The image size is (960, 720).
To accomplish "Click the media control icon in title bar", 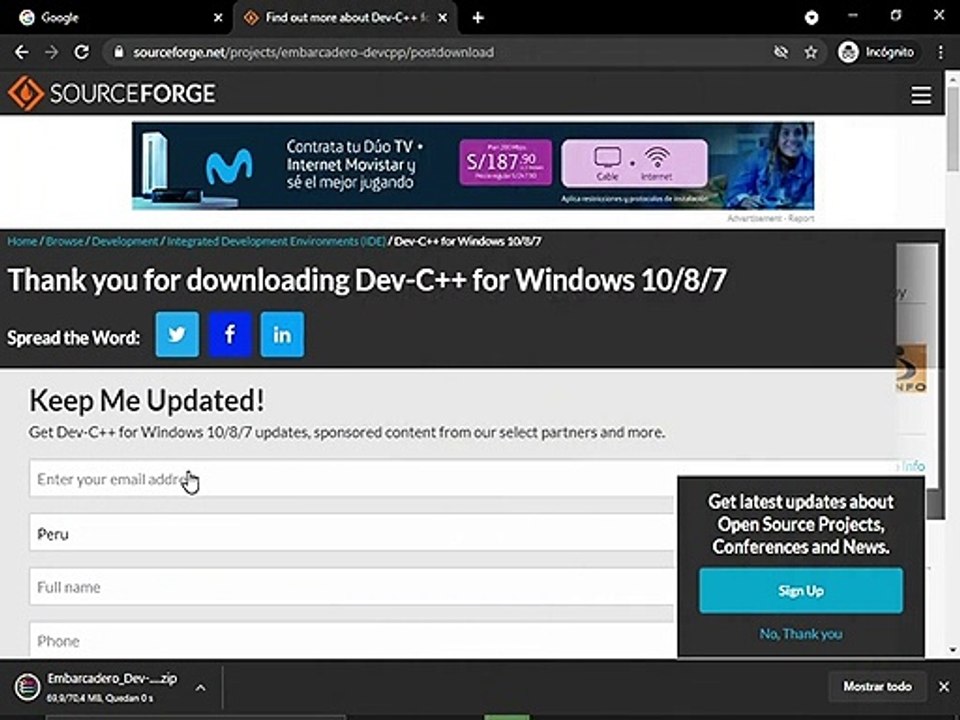I will (811, 18).
